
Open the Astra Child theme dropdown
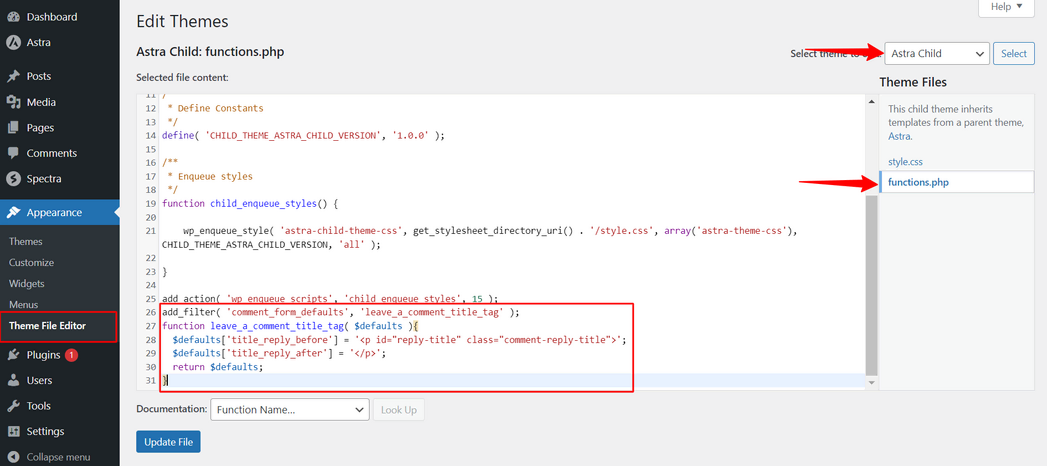tap(936, 54)
